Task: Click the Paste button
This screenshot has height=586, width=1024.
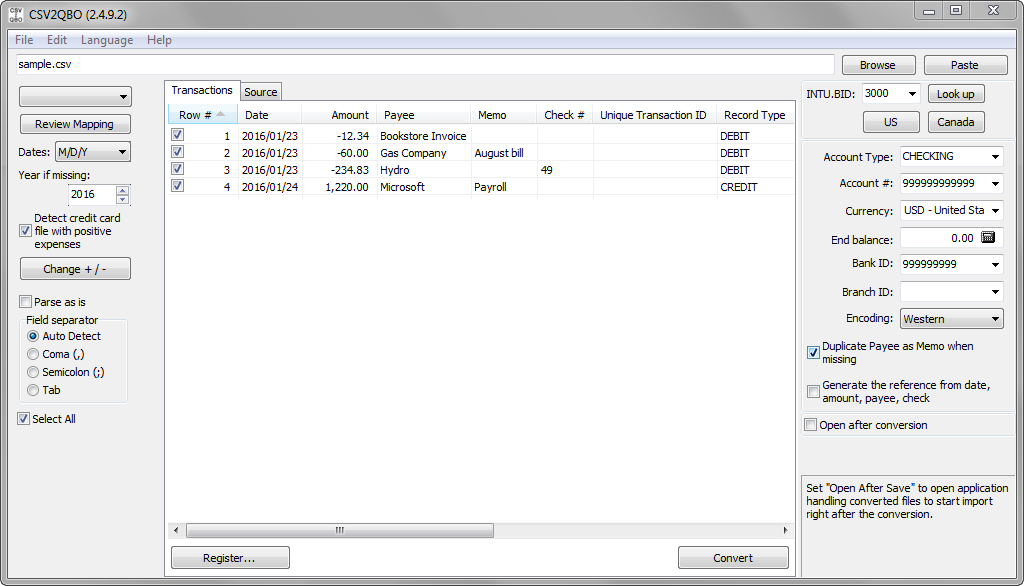Action: tap(965, 65)
